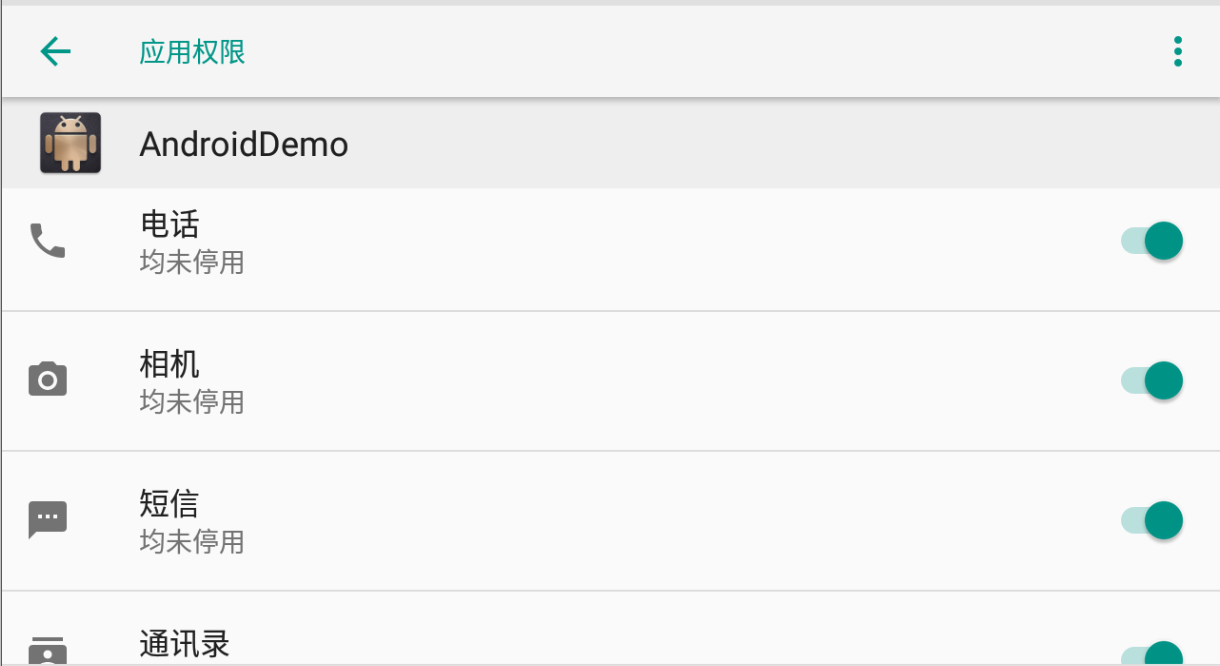Toggle the 短信 permission switch

[1152, 521]
